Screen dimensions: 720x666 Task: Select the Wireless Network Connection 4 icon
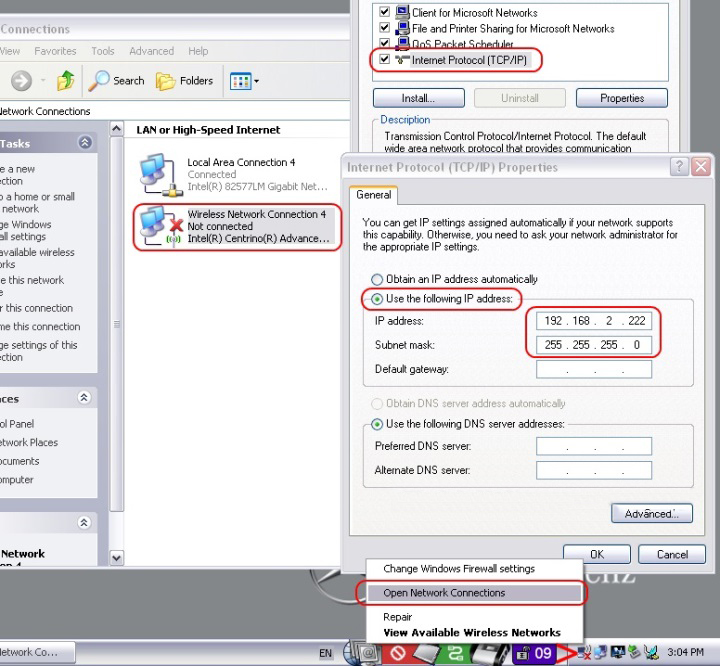160,227
